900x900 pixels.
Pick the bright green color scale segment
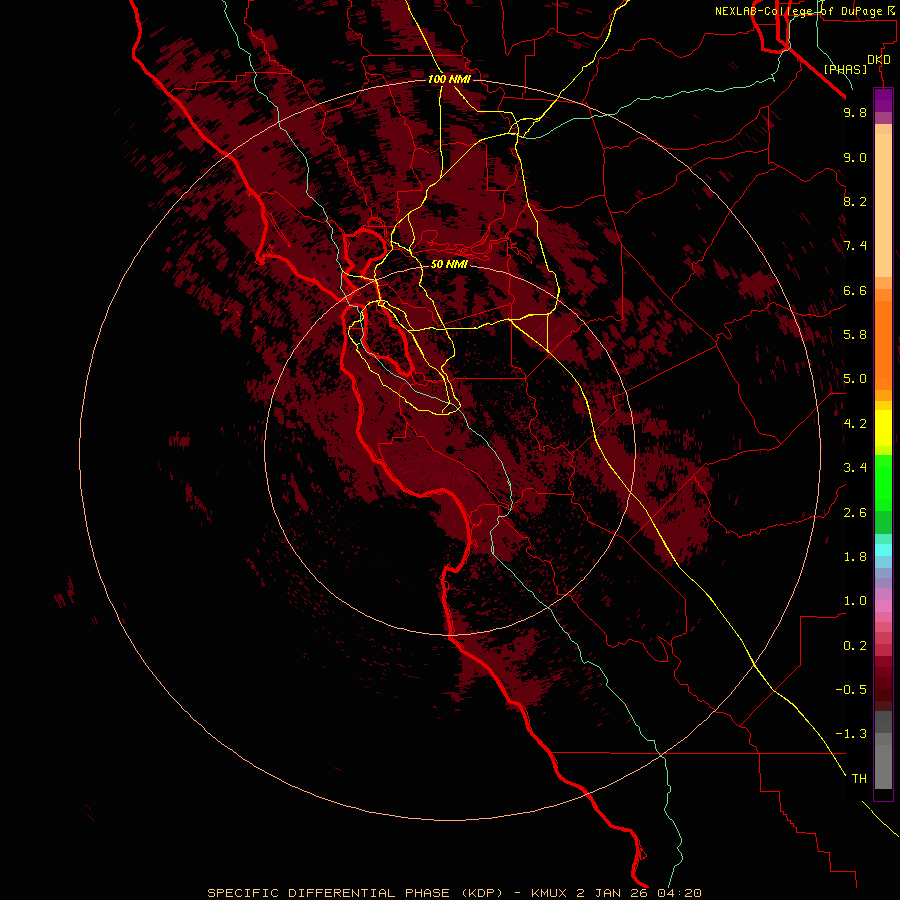[883, 482]
